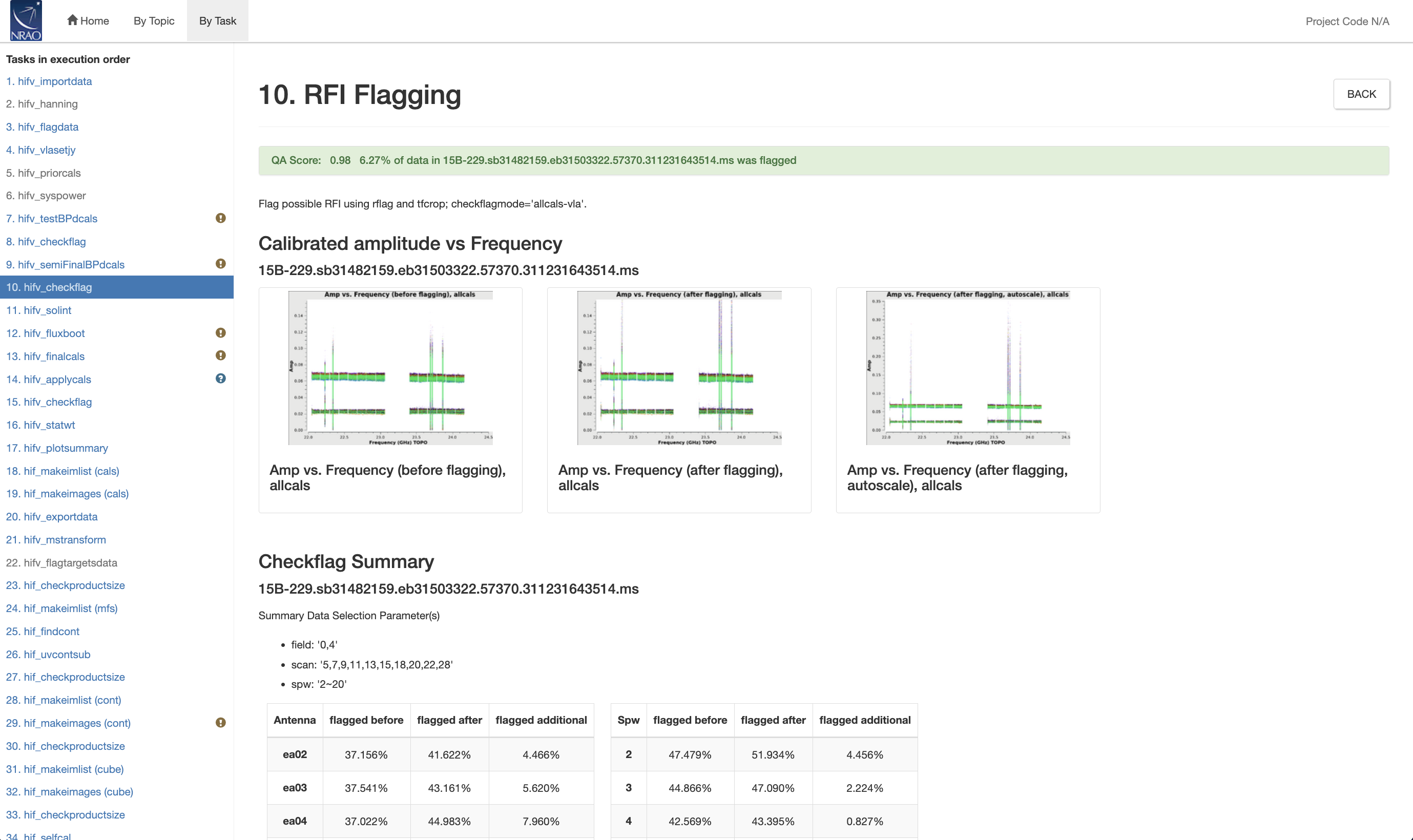Open task 19. hif_makeimages (cals)

pos(67,494)
